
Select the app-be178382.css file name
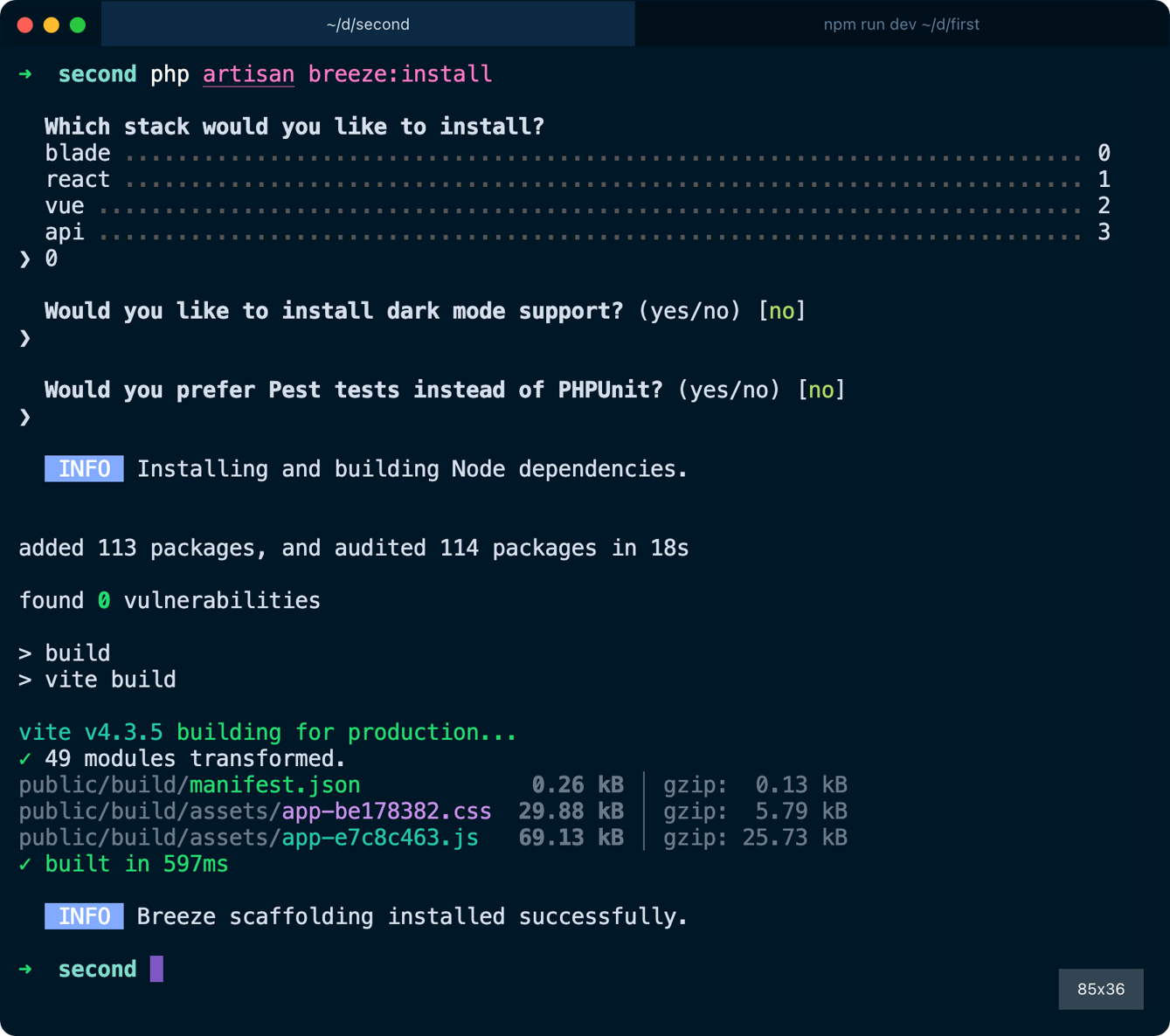click(x=386, y=812)
